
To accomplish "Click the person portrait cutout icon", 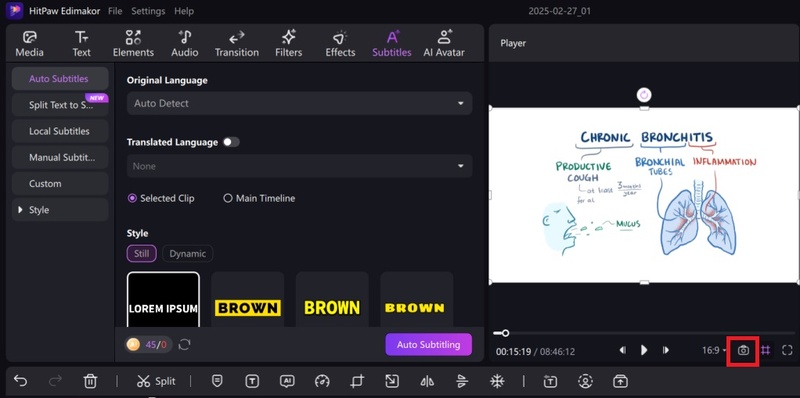I will tap(585, 381).
